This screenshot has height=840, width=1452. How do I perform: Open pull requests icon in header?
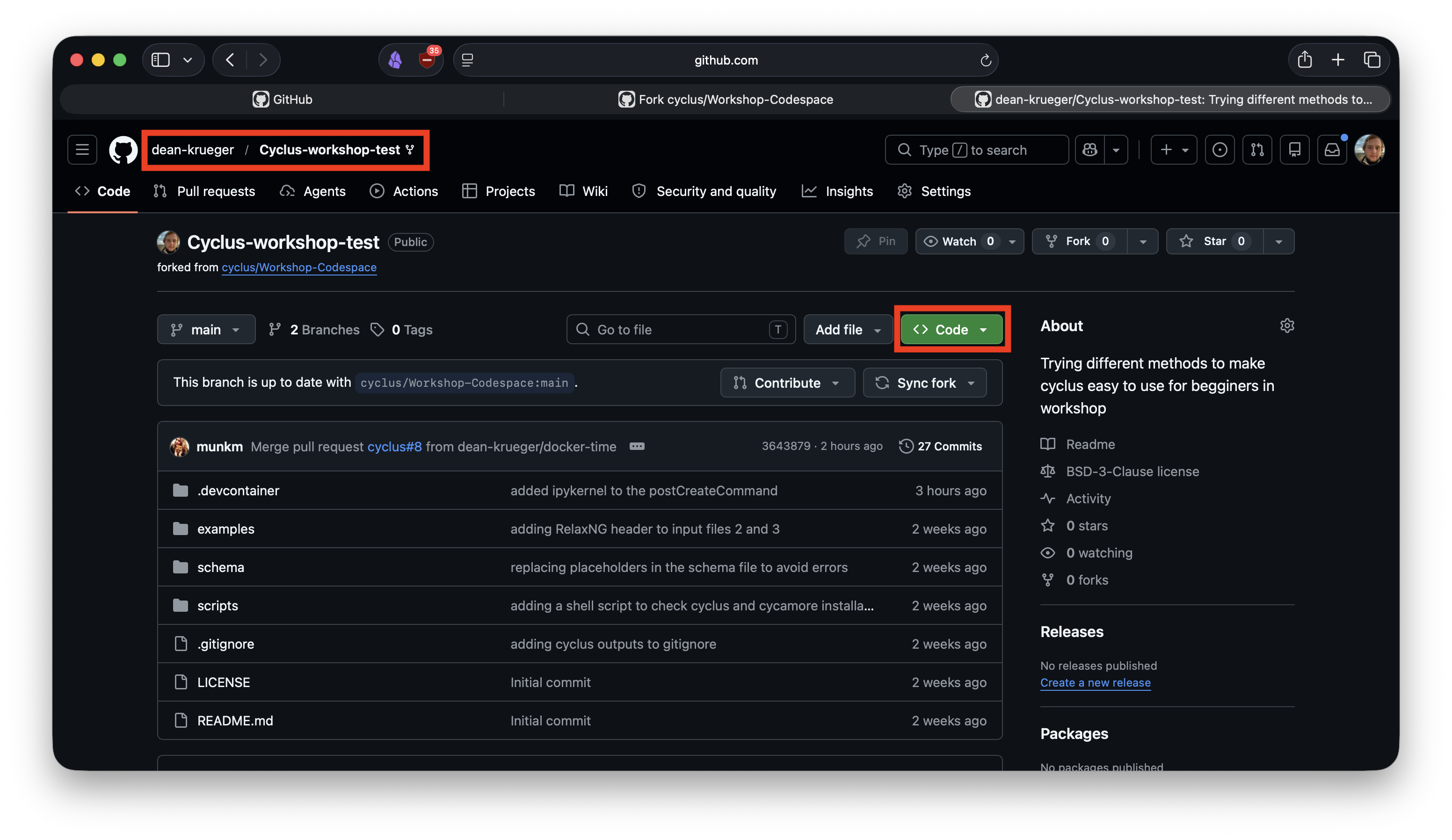1256,150
